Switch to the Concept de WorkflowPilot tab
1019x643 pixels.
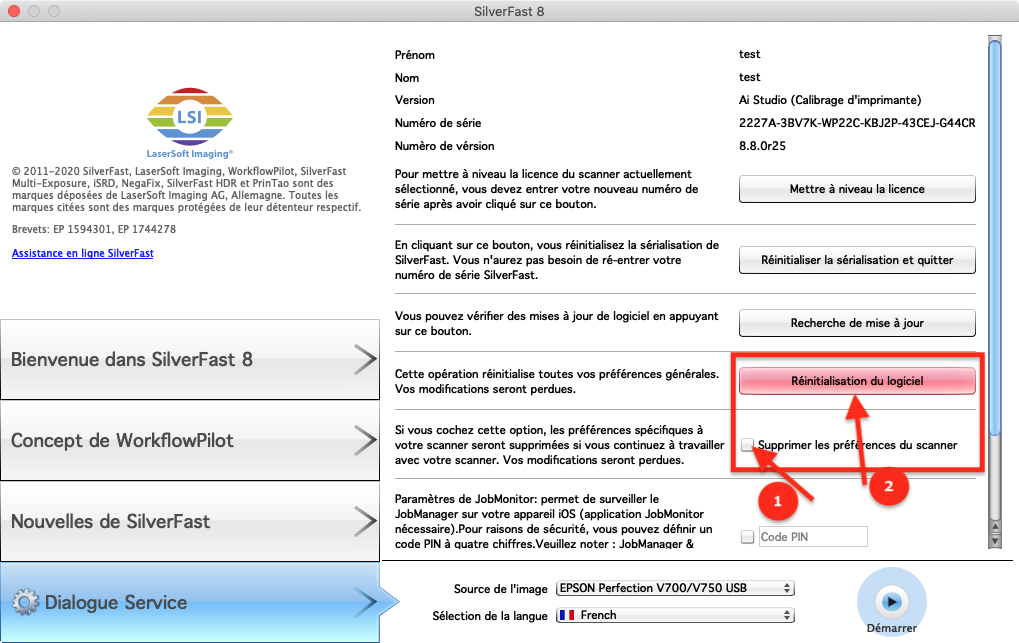point(190,440)
